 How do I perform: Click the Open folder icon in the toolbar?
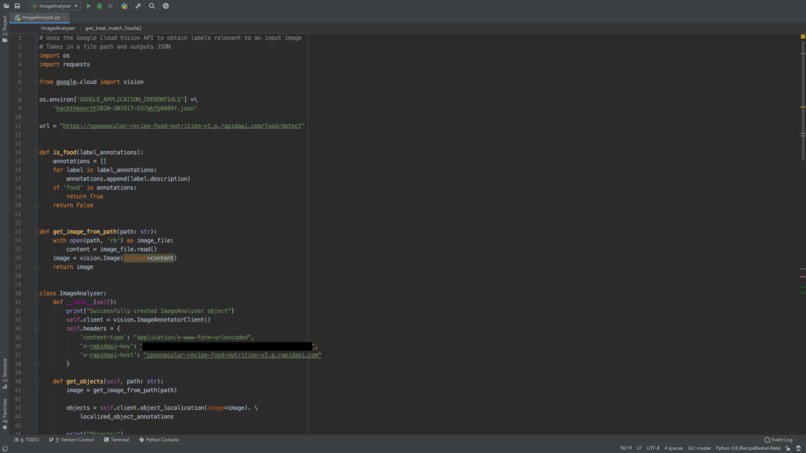point(6,6)
